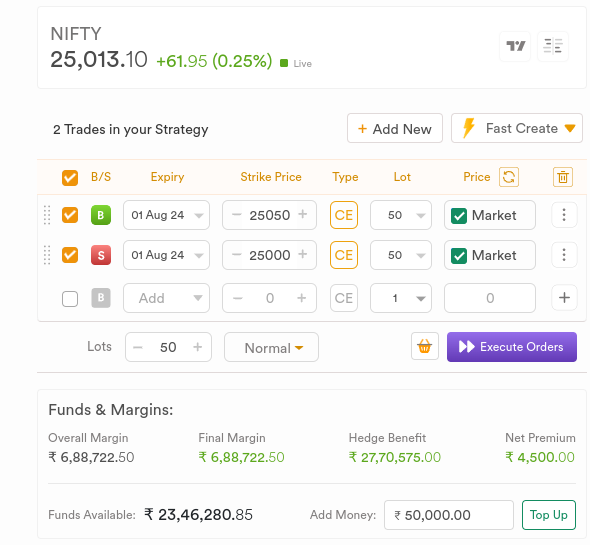Toggle Market price for 25000 row
The width and height of the screenshot is (590, 545).
459,256
